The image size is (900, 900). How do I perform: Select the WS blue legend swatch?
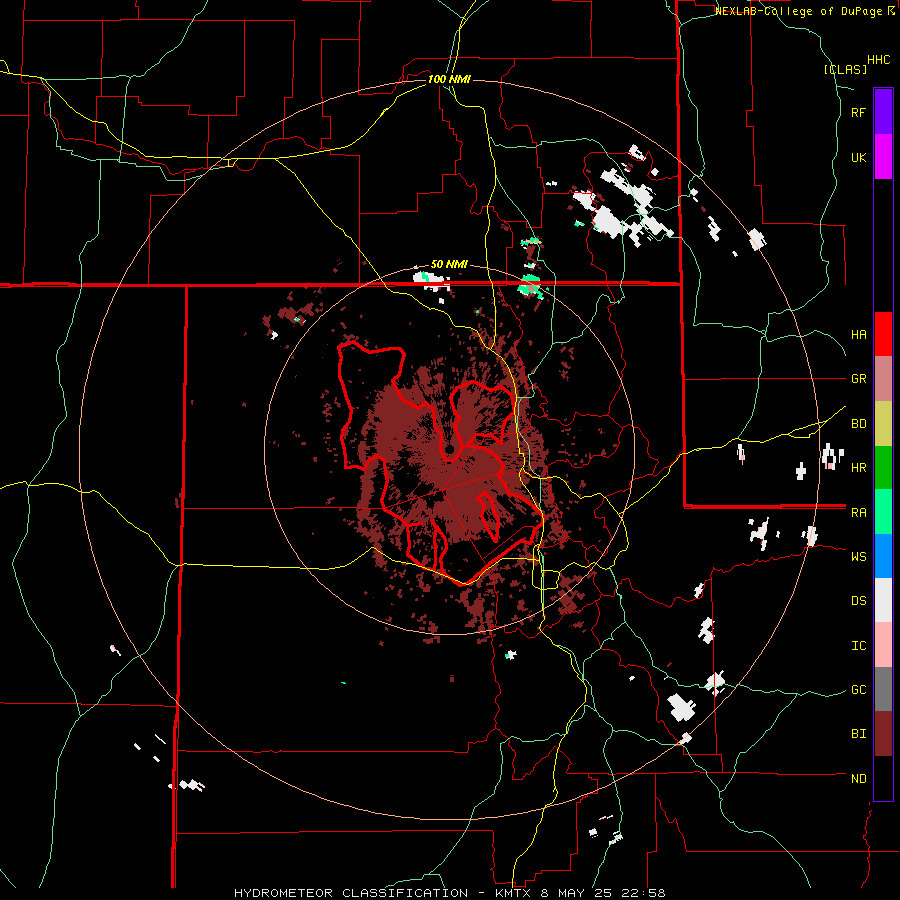pos(883,556)
